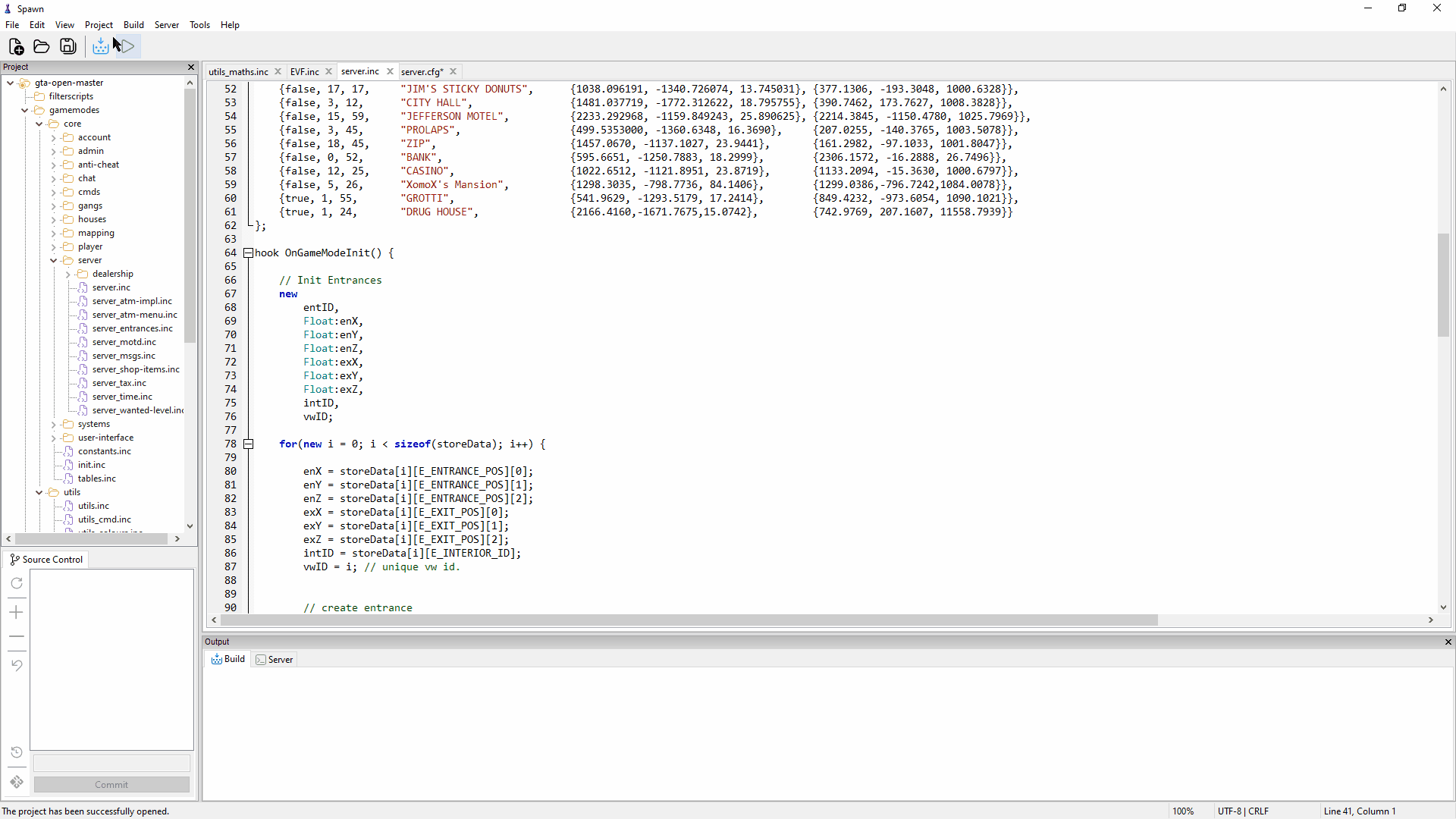Open the Server menu
This screenshot has height=819, width=1456.
click(167, 25)
